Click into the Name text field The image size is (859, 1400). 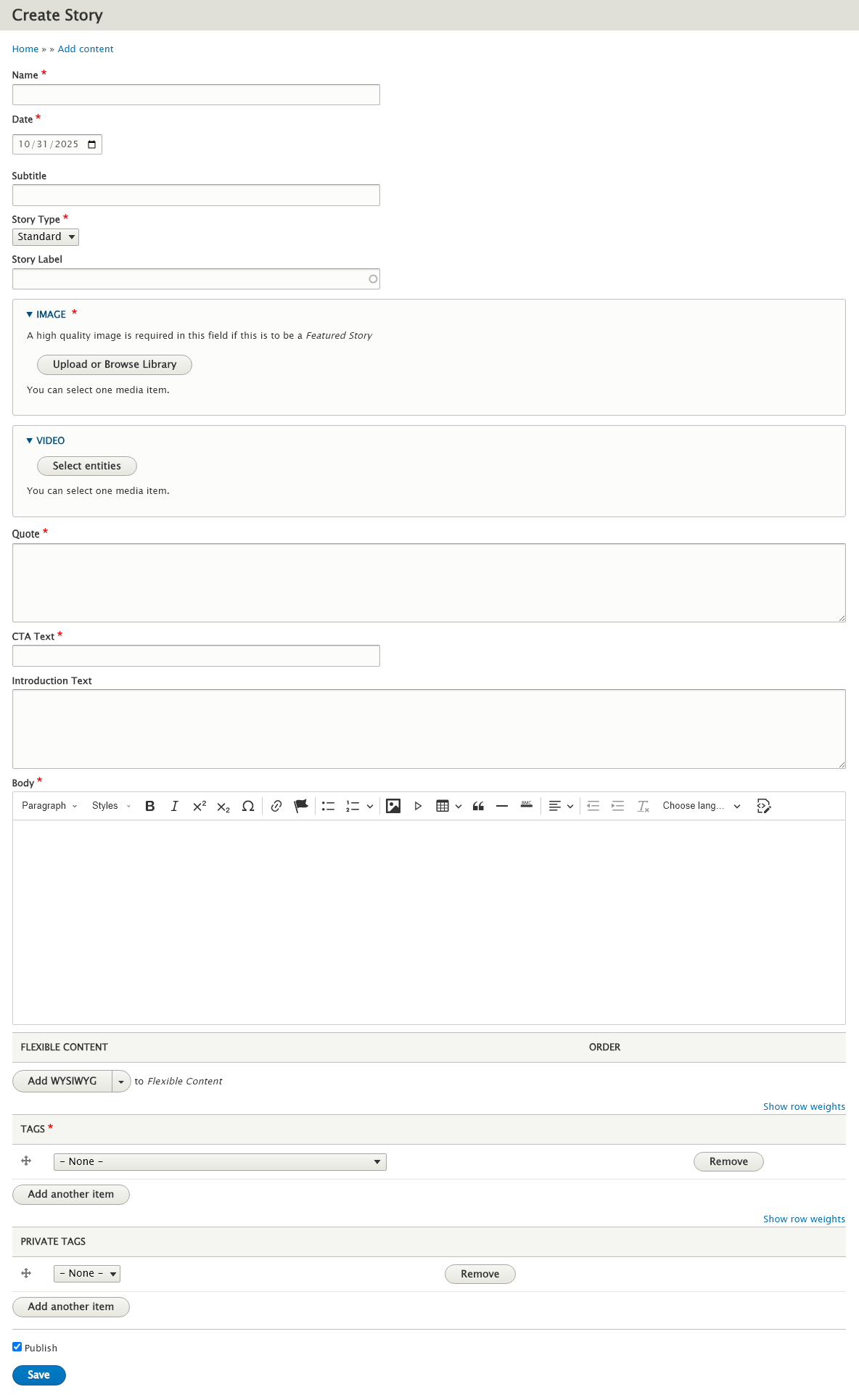196,95
